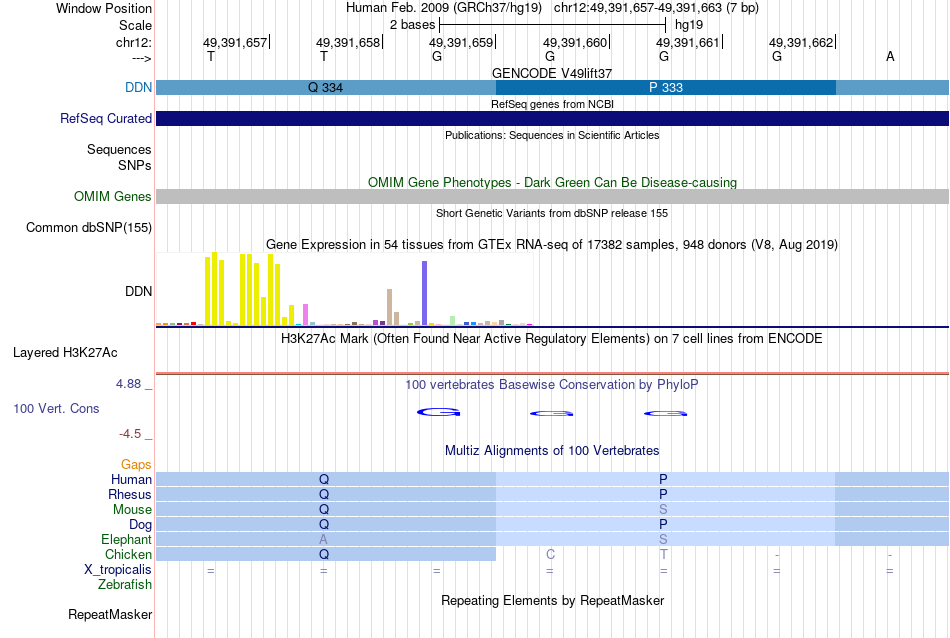Select the chr12: ruler label
The width and height of the screenshot is (950, 638).
(133, 42)
